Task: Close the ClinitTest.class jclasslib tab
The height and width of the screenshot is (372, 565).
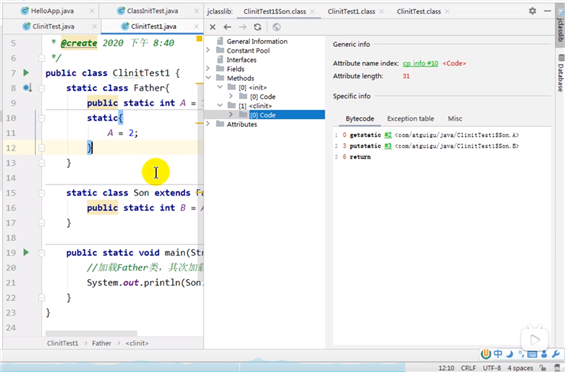Action: (447, 12)
